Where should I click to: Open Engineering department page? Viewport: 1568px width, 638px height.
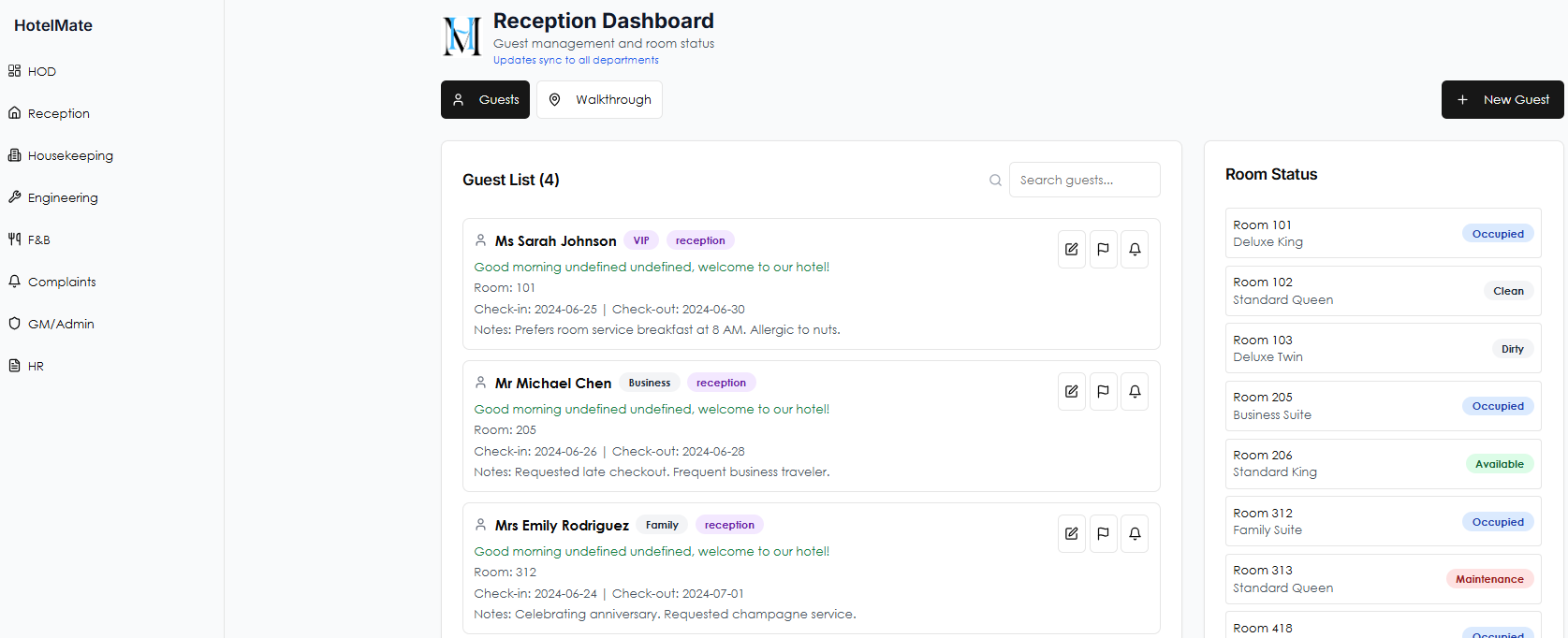[x=53, y=197]
